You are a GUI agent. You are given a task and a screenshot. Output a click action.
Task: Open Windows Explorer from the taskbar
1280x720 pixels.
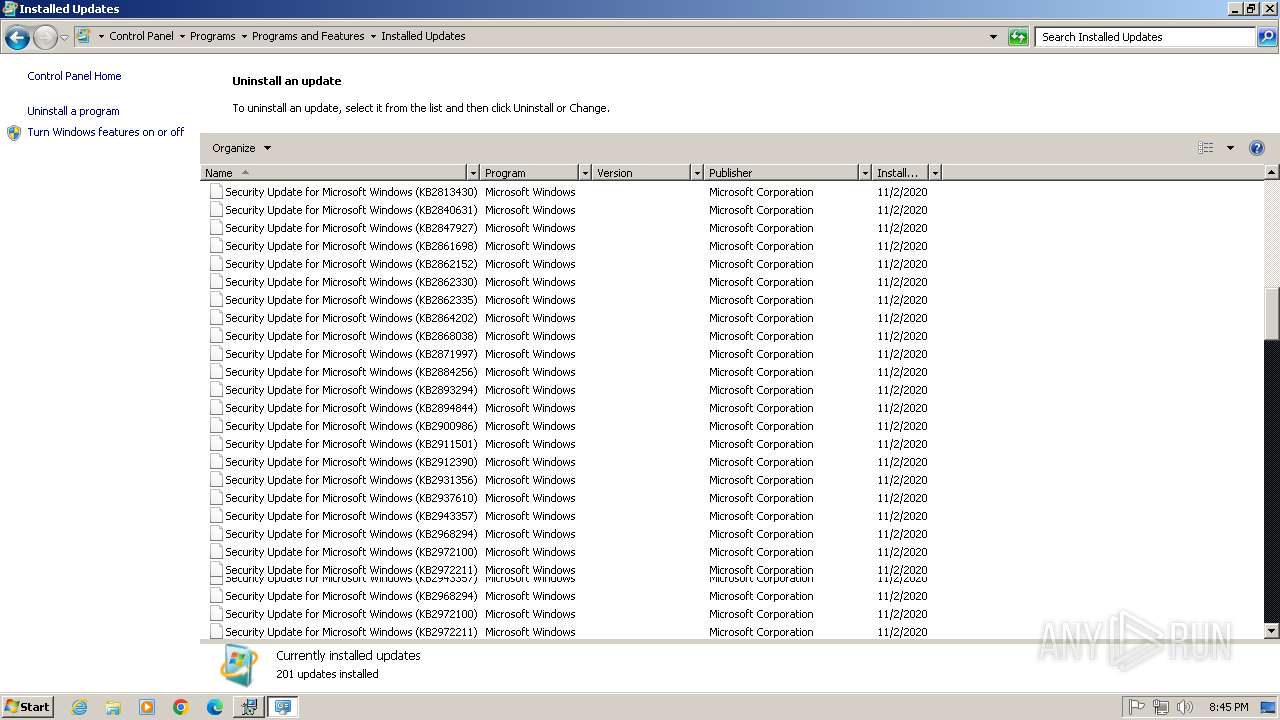tap(113, 707)
